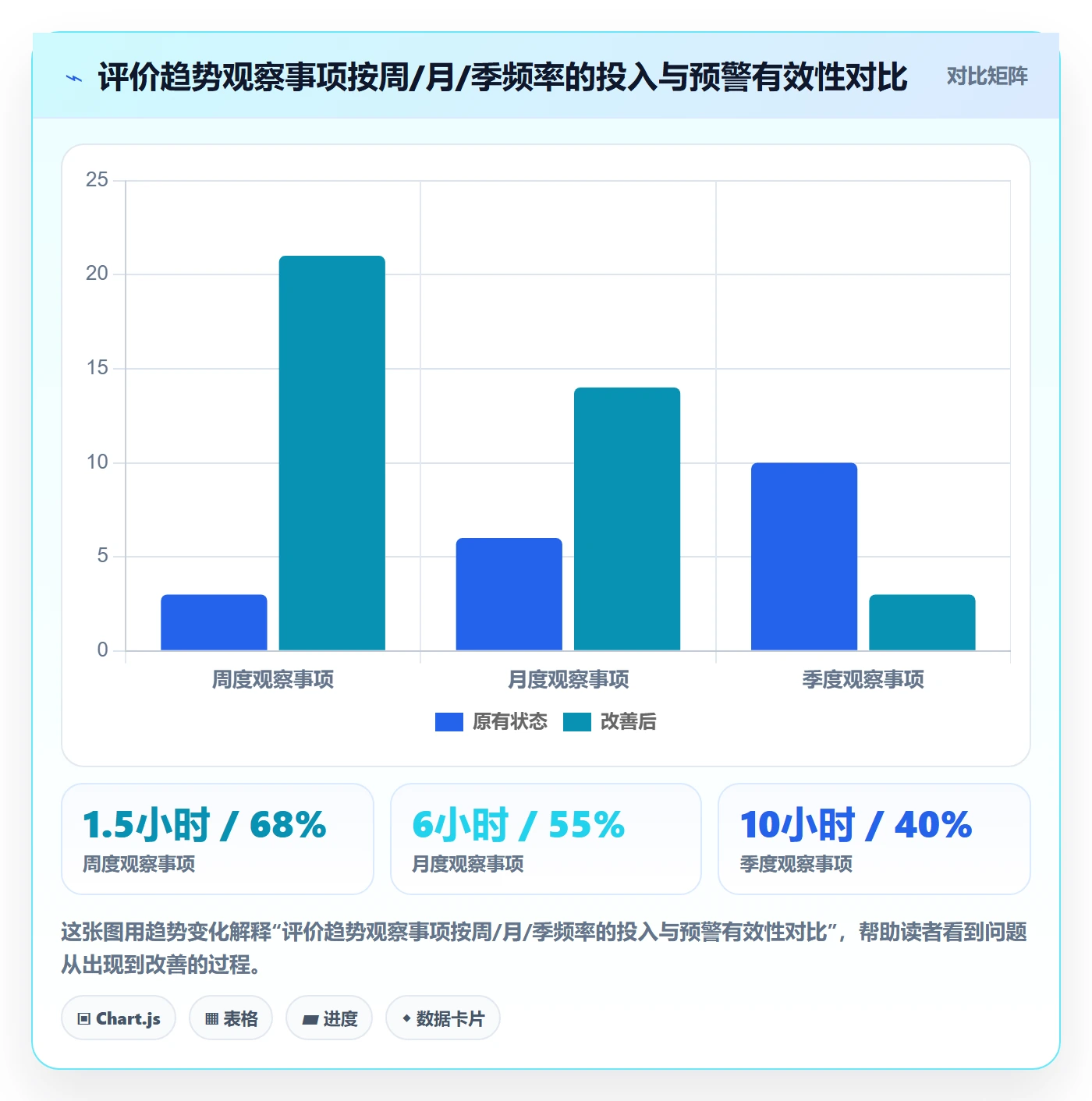Click 季度观察事项 x-axis label on chart
Viewport: 1092px width, 1101px height.
(x=863, y=680)
